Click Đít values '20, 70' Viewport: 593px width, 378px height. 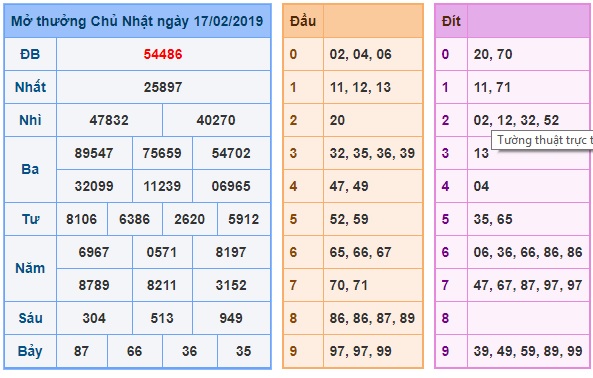493,54
